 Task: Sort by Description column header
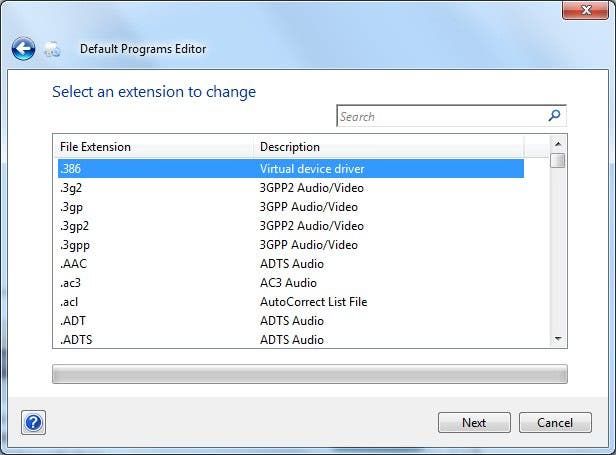(389, 147)
